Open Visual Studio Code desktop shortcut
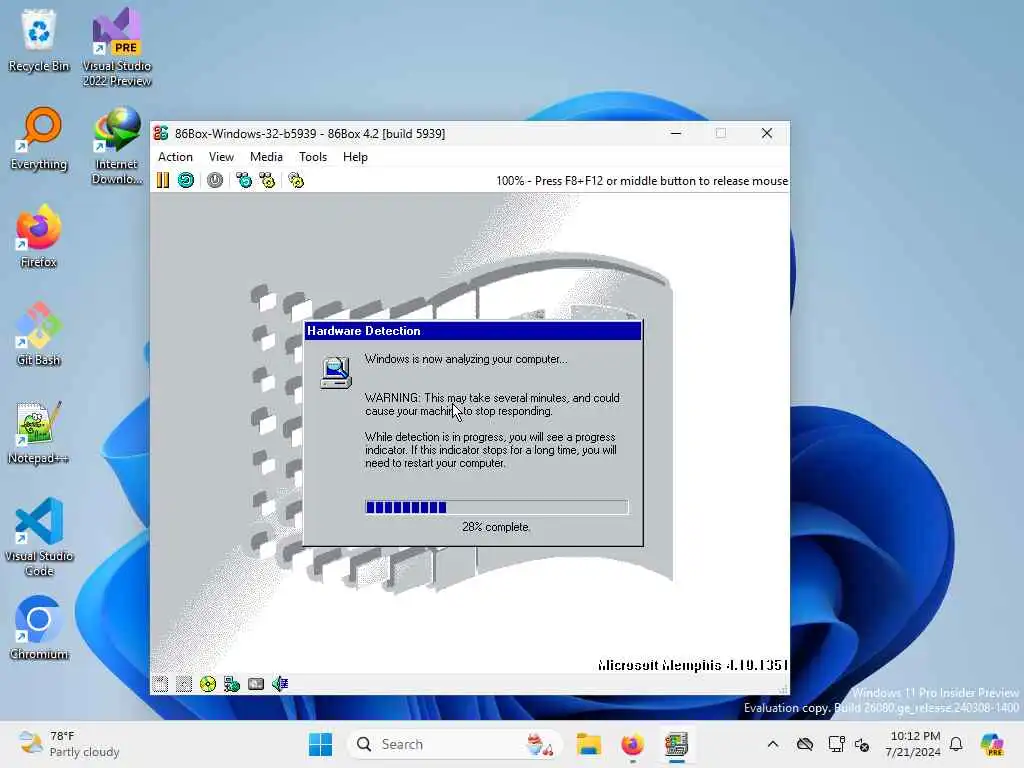The width and height of the screenshot is (1024, 768). (x=39, y=537)
